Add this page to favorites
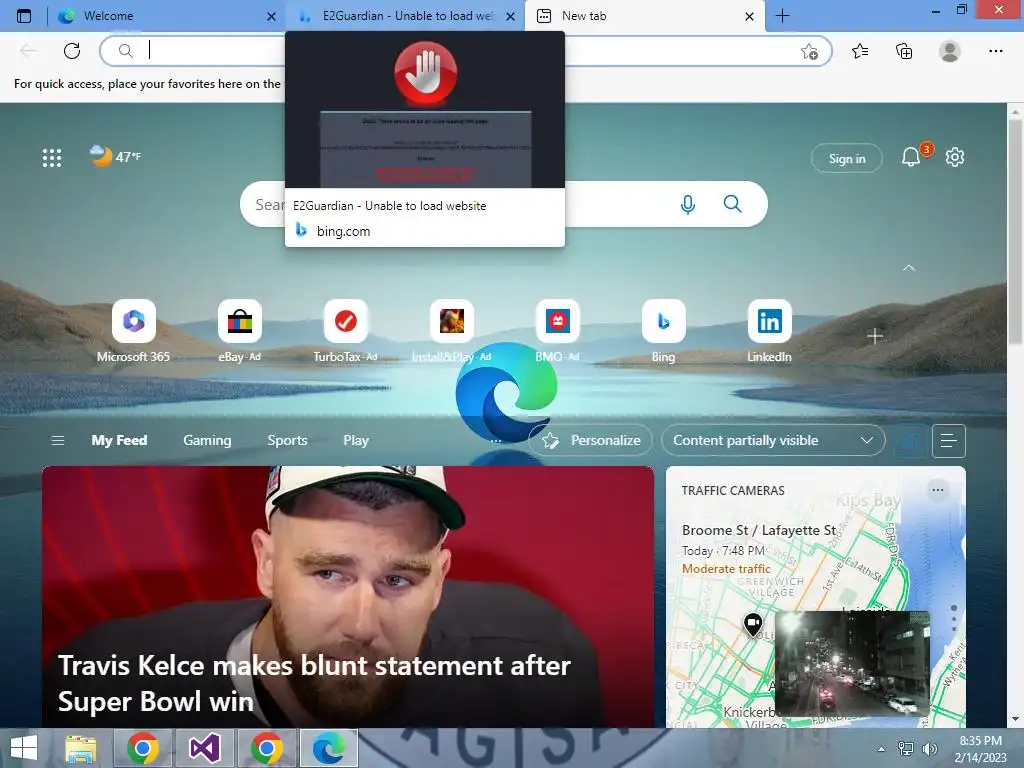The height and width of the screenshot is (768, 1024). point(809,51)
